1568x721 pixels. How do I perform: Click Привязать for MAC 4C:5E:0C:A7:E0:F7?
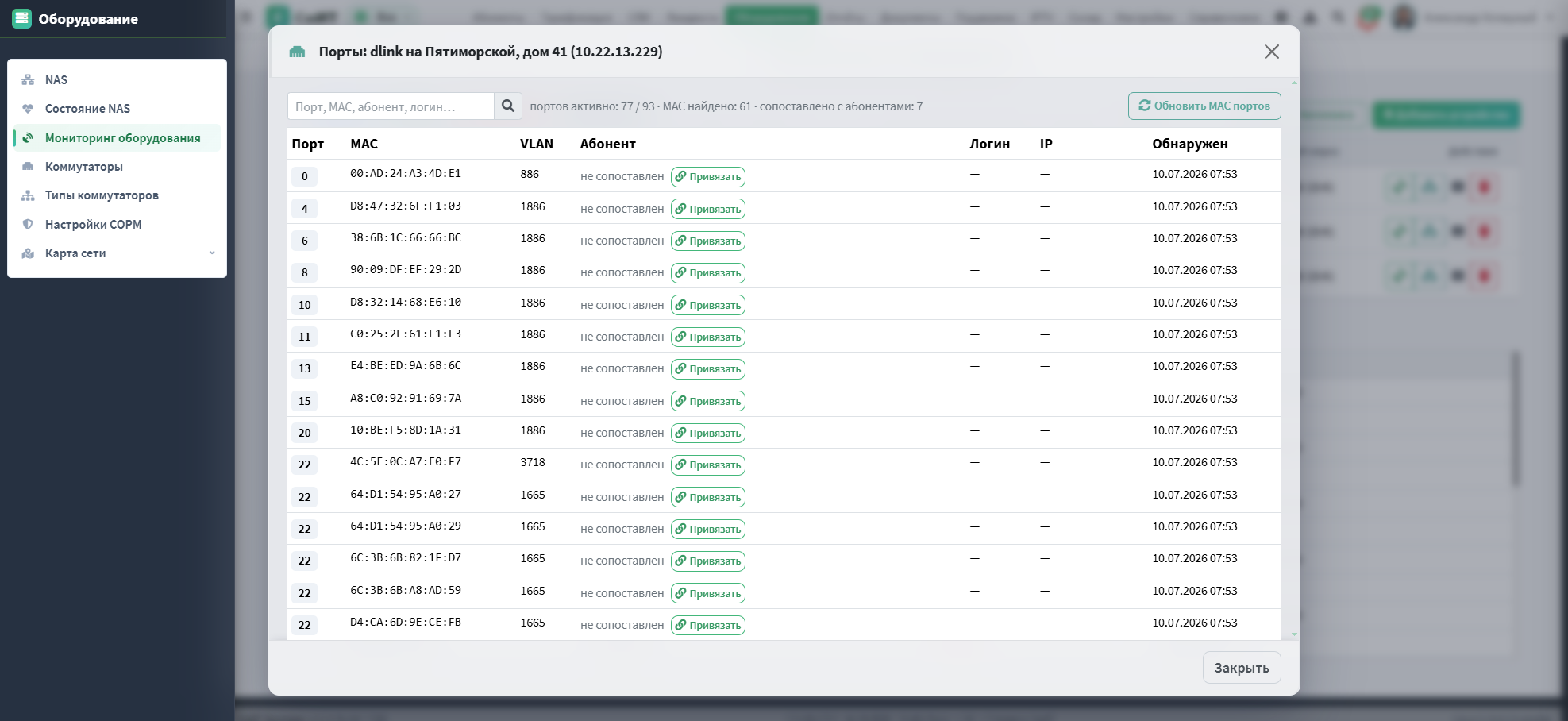pos(708,465)
